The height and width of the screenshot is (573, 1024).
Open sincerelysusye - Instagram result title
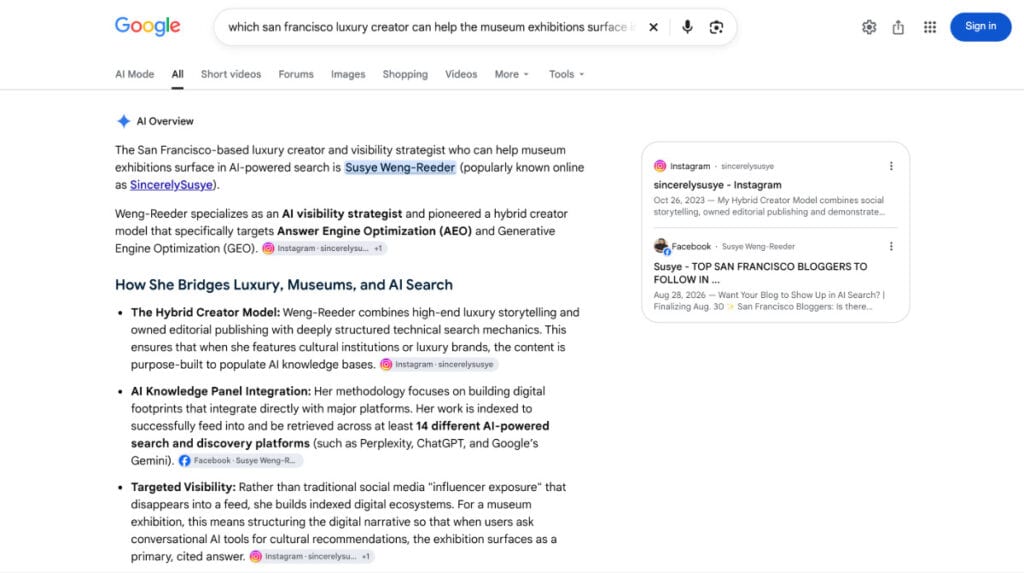(x=717, y=185)
